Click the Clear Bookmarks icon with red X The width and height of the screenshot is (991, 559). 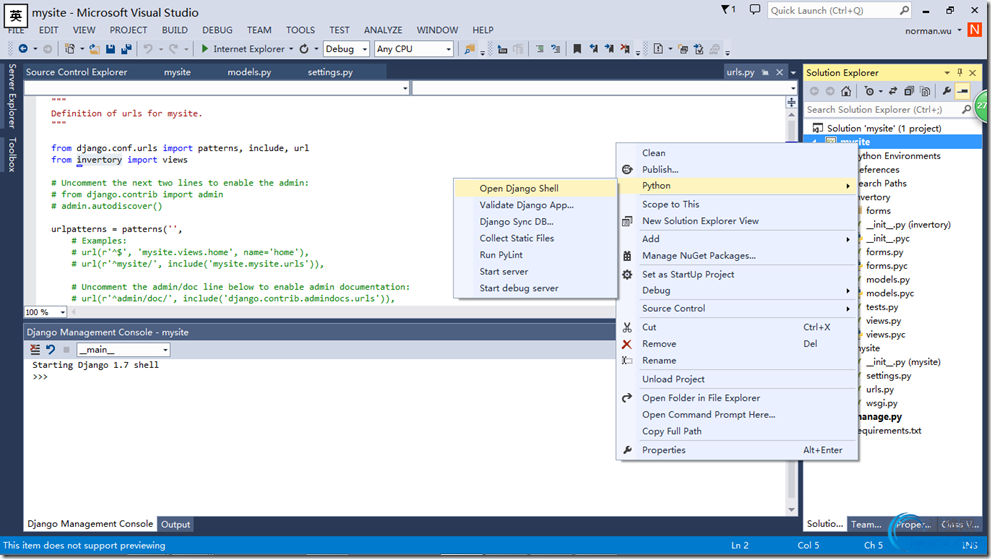pos(624,49)
